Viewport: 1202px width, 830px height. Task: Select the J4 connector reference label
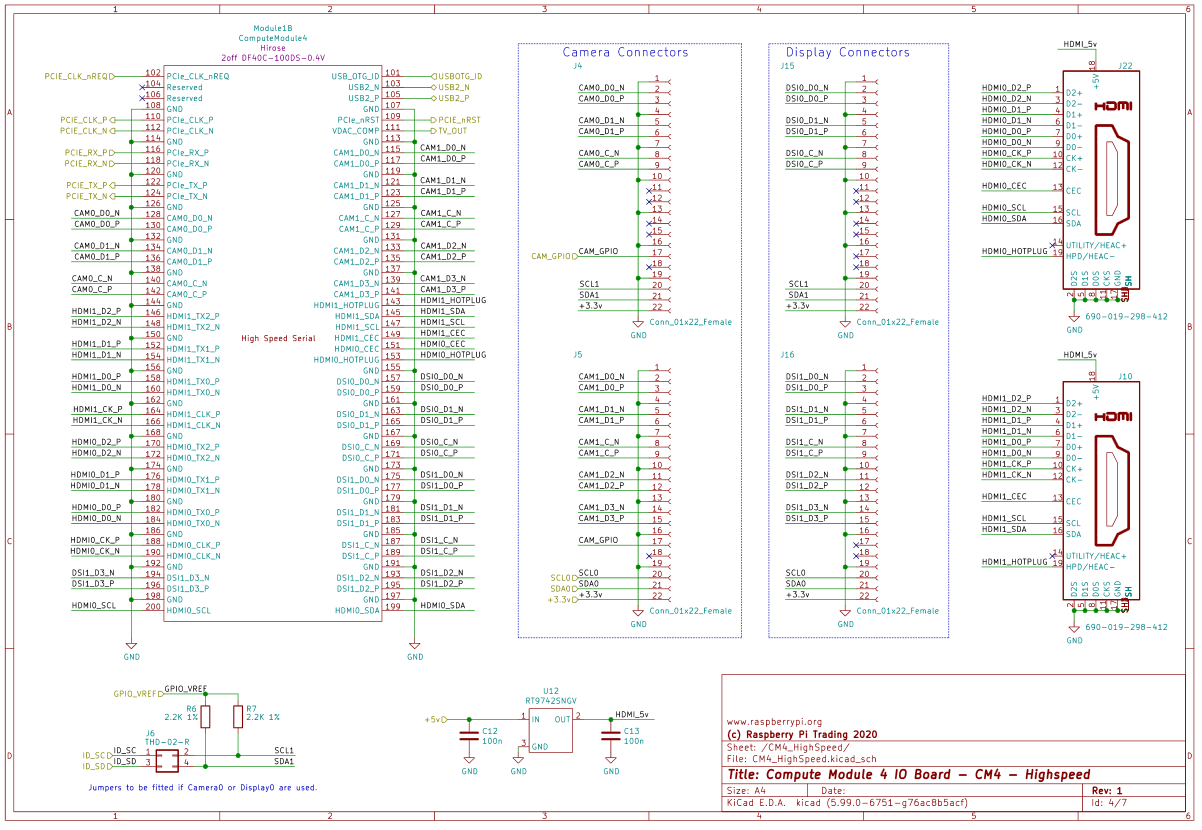click(577, 65)
